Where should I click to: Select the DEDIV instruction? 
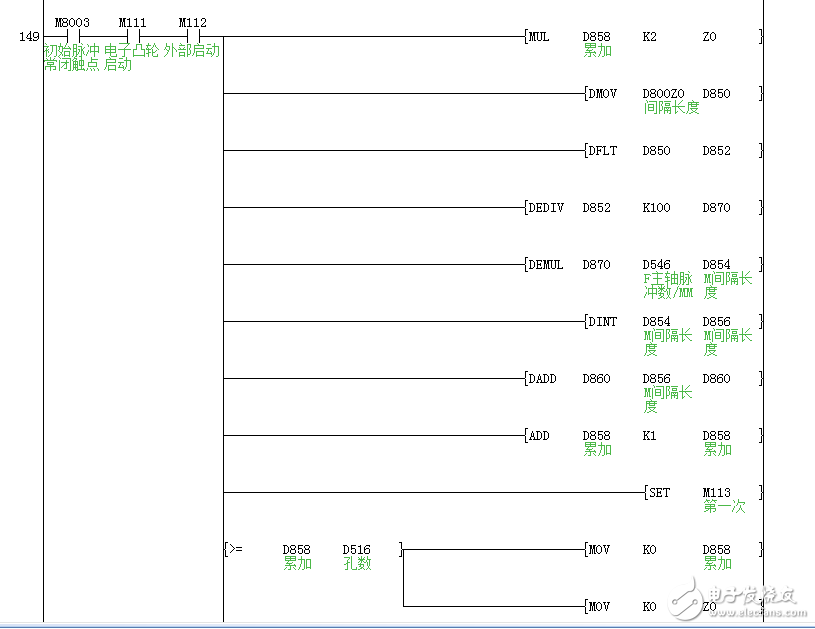546,207
